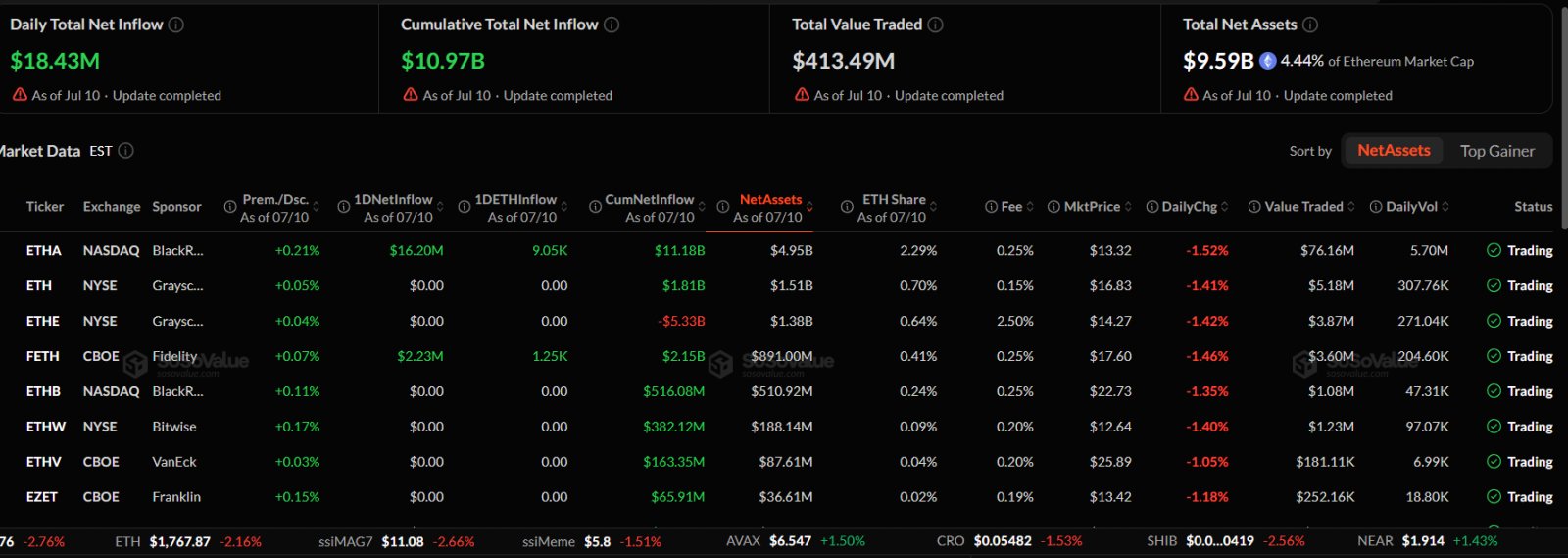Screen dimensions: 1568x558
Task: Click Trading status check icon for EZET
Action: pyautogui.click(x=1494, y=497)
